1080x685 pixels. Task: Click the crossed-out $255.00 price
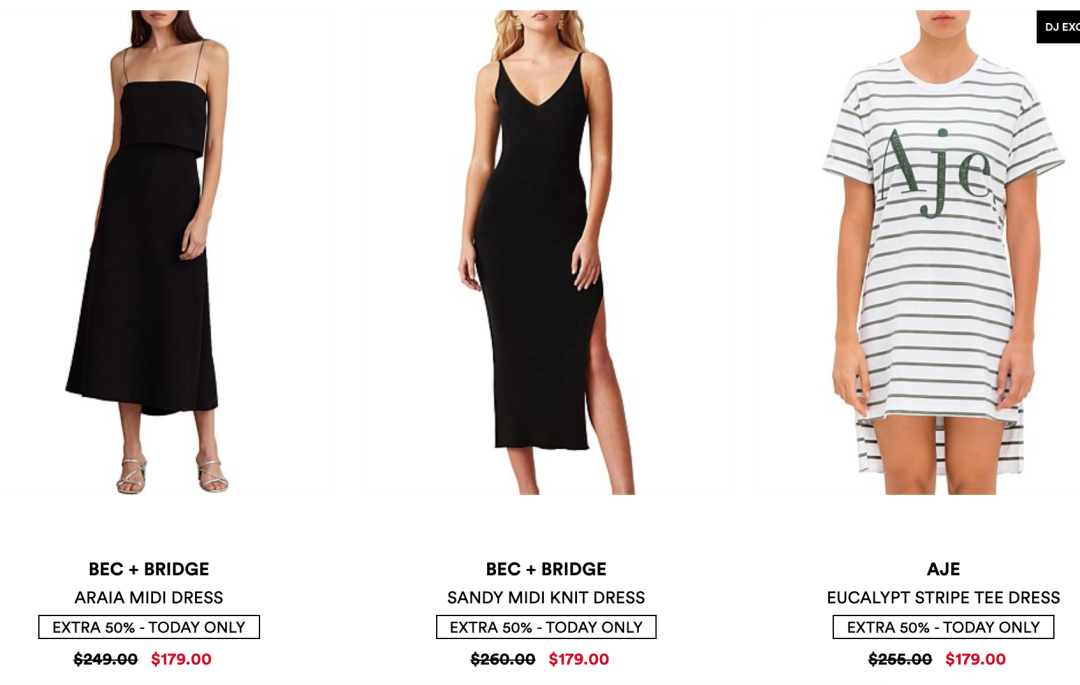pos(900,660)
